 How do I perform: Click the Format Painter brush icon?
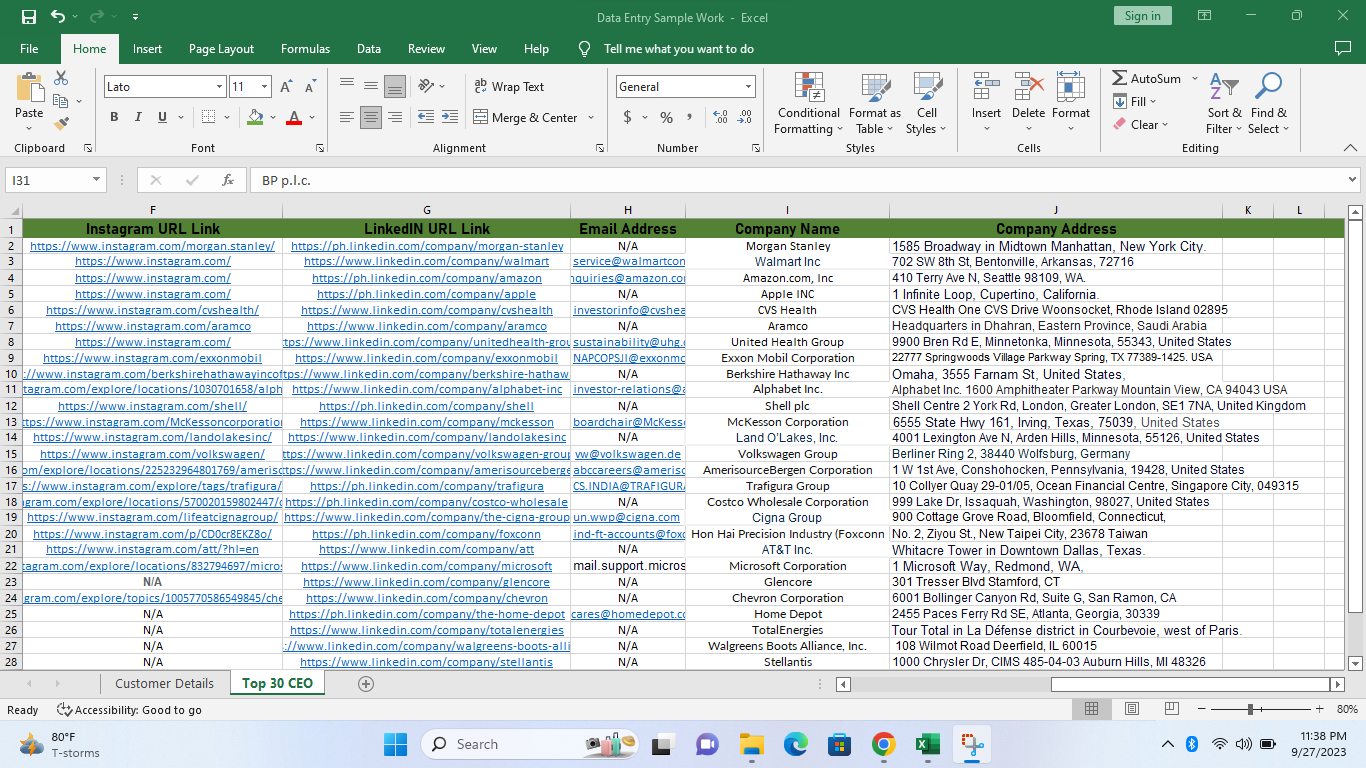tap(61, 124)
